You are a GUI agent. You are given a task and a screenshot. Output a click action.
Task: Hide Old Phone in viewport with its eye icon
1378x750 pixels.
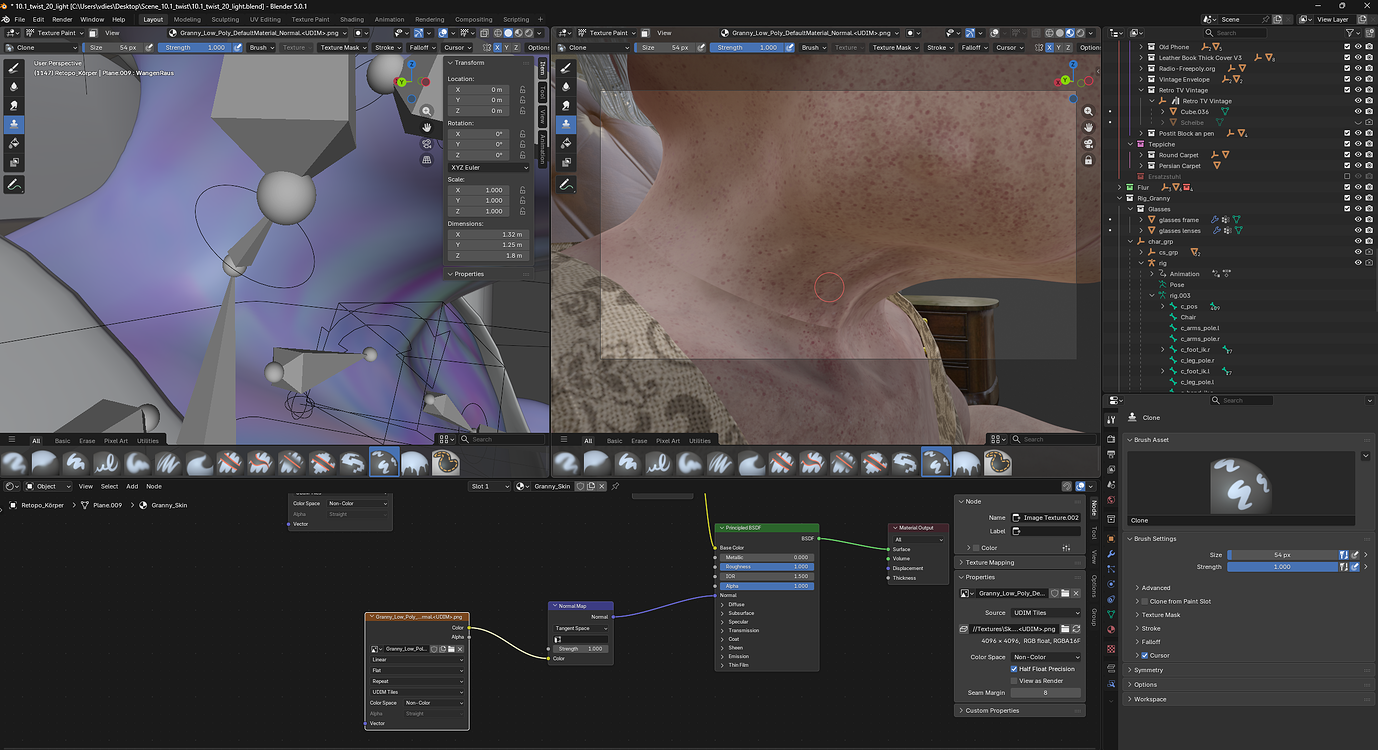point(1358,47)
